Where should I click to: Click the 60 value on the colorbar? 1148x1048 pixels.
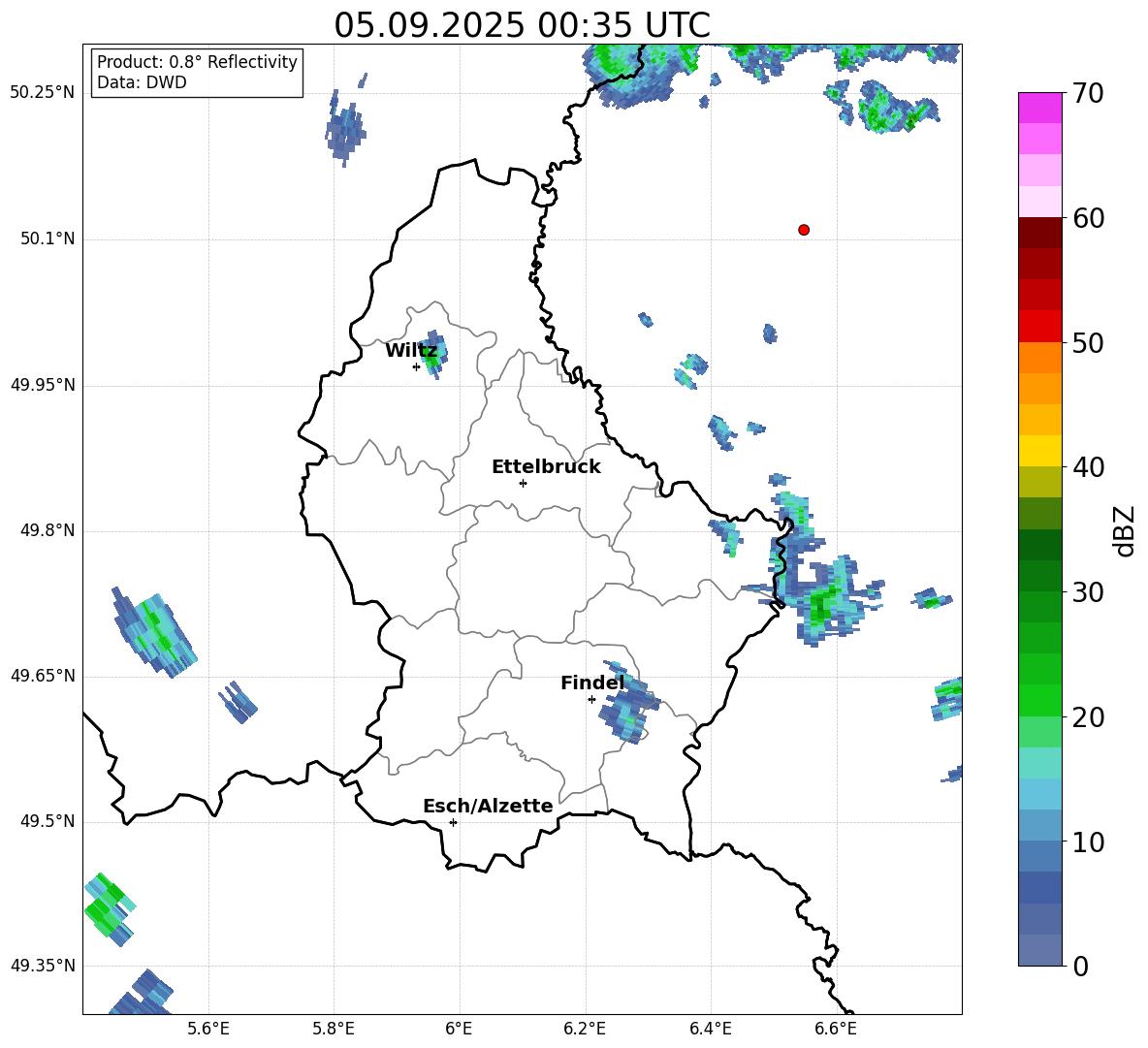pyautogui.click(x=1088, y=218)
